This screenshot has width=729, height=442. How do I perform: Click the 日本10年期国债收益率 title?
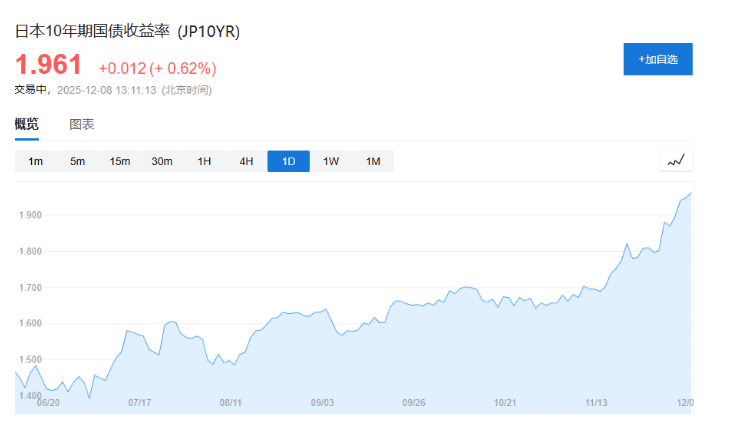point(92,31)
